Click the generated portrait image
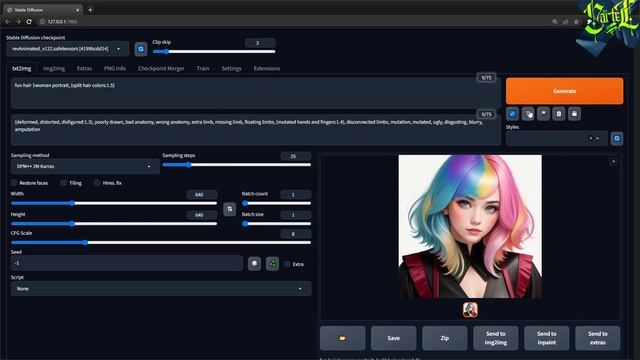 pos(470,227)
